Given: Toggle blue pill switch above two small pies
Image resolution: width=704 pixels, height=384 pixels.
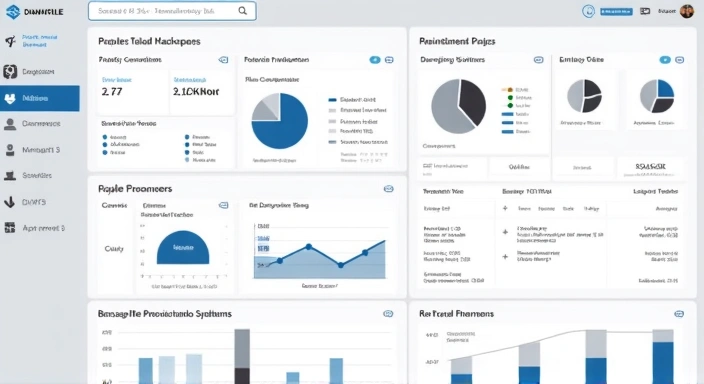Looking at the screenshot, I should [665, 60].
